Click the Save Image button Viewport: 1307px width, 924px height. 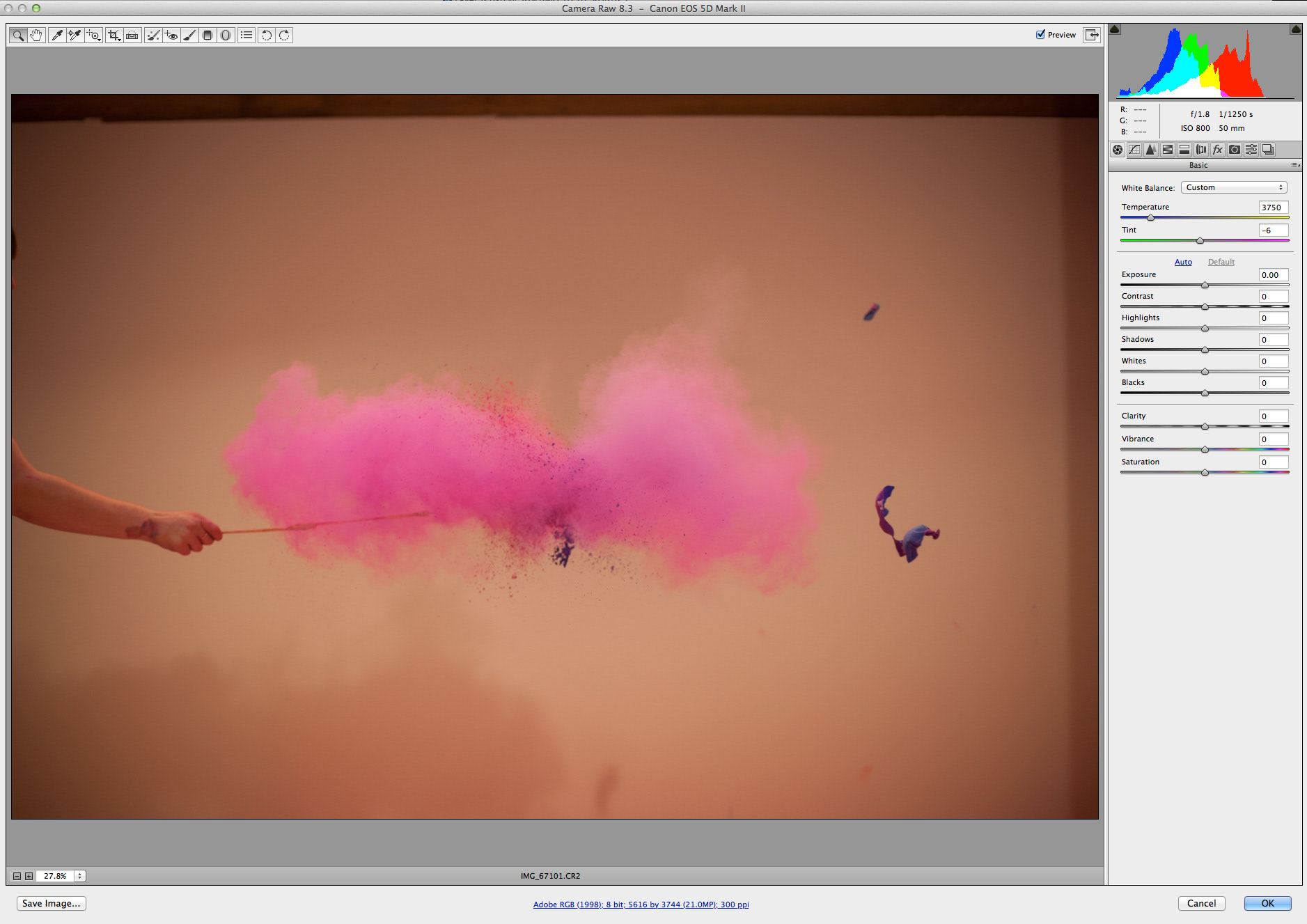pyautogui.click(x=51, y=903)
